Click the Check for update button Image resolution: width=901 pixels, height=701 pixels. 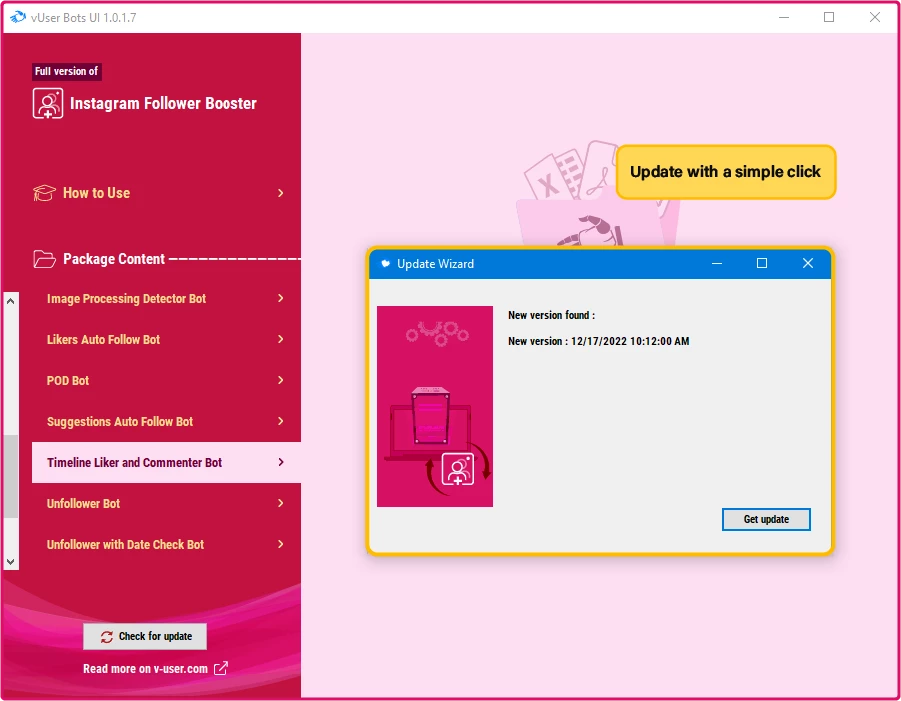click(x=145, y=637)
